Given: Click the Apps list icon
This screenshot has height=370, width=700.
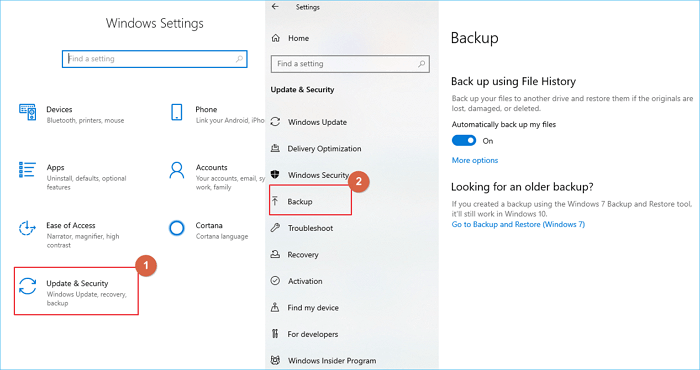Looking at the screenshot, I should pyautogui.click(x=27, y=170).
